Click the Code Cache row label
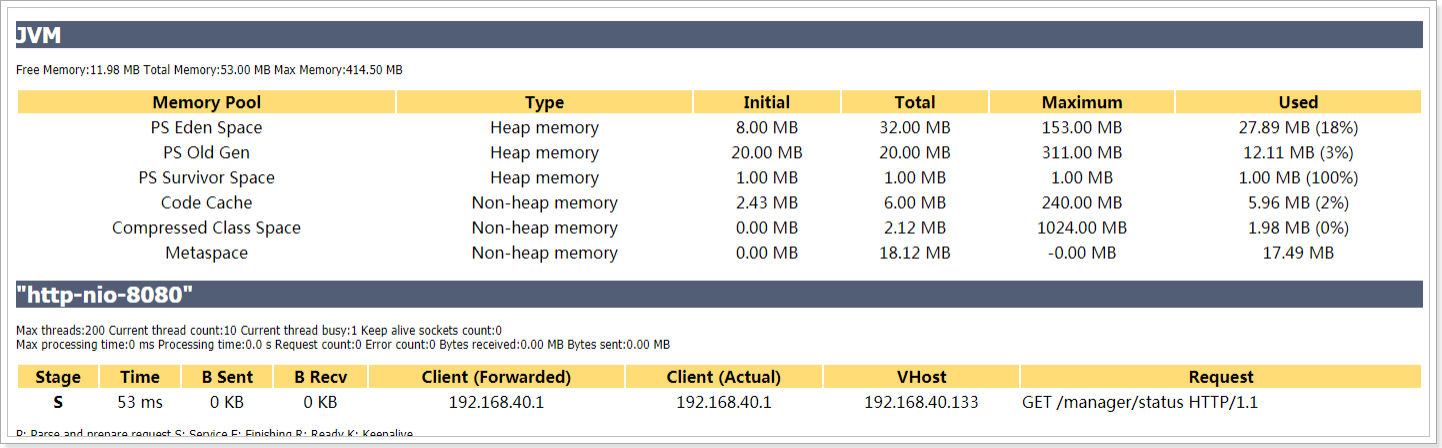1442x448 pixels. 206,203
